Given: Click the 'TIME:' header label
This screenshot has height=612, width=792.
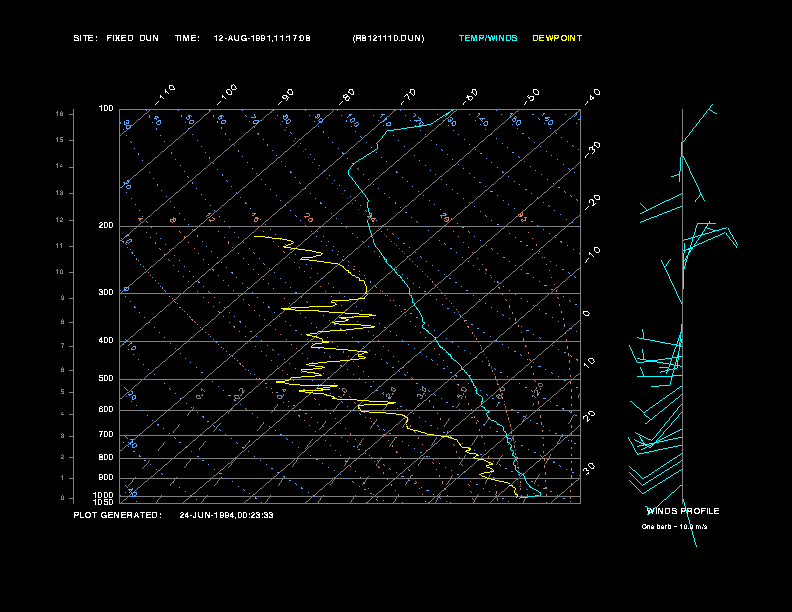Looking at the screenshot, I should point(187,38).
